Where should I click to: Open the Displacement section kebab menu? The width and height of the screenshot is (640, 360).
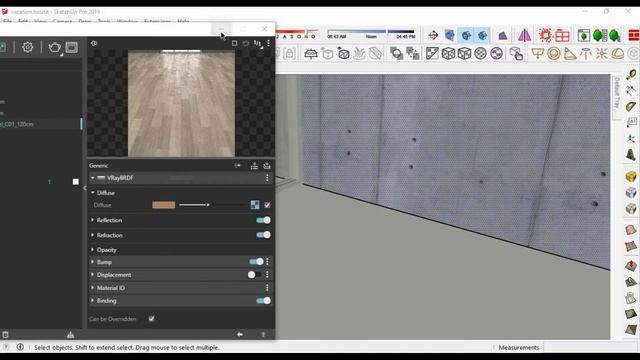click(267, 275)
